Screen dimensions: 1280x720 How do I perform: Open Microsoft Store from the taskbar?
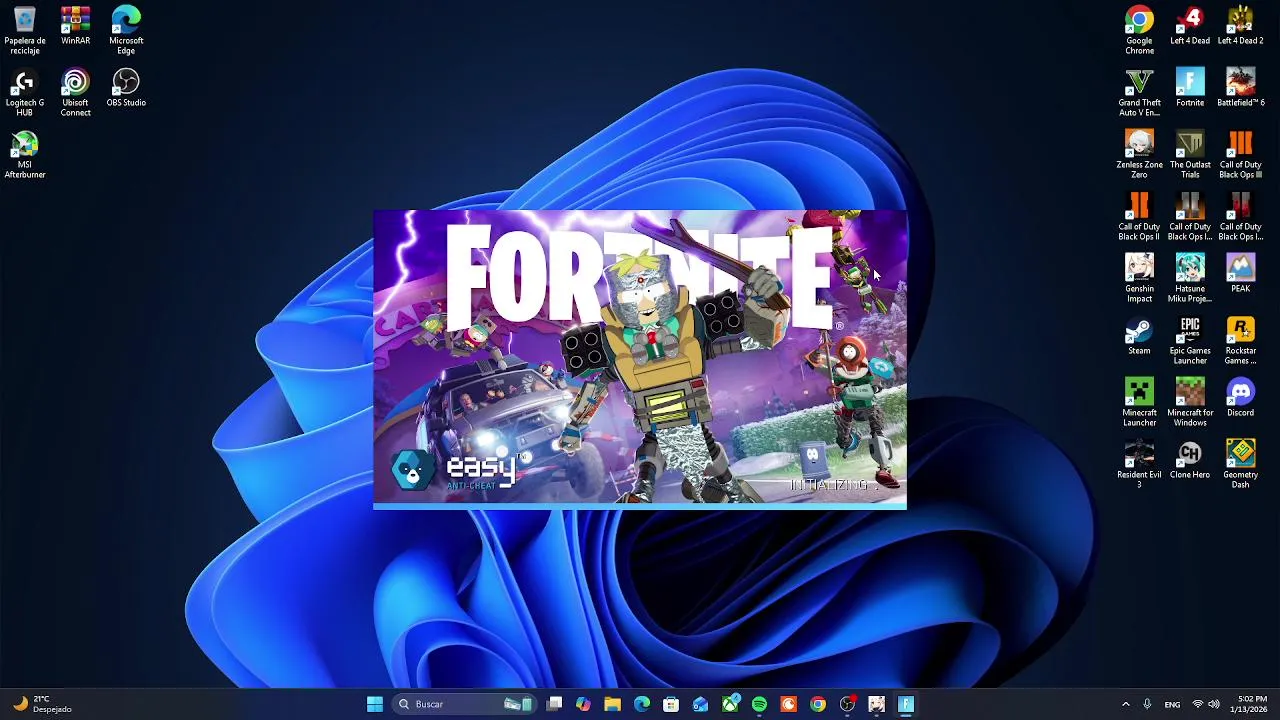coord(671,704)
